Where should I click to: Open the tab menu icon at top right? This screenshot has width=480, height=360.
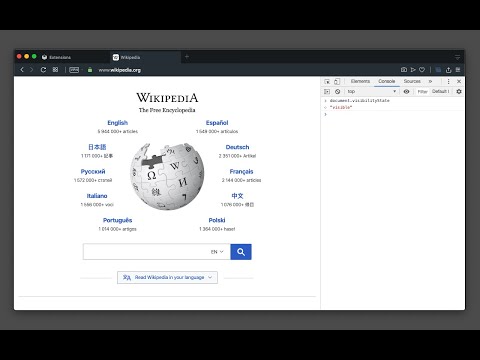coord(458,57)
